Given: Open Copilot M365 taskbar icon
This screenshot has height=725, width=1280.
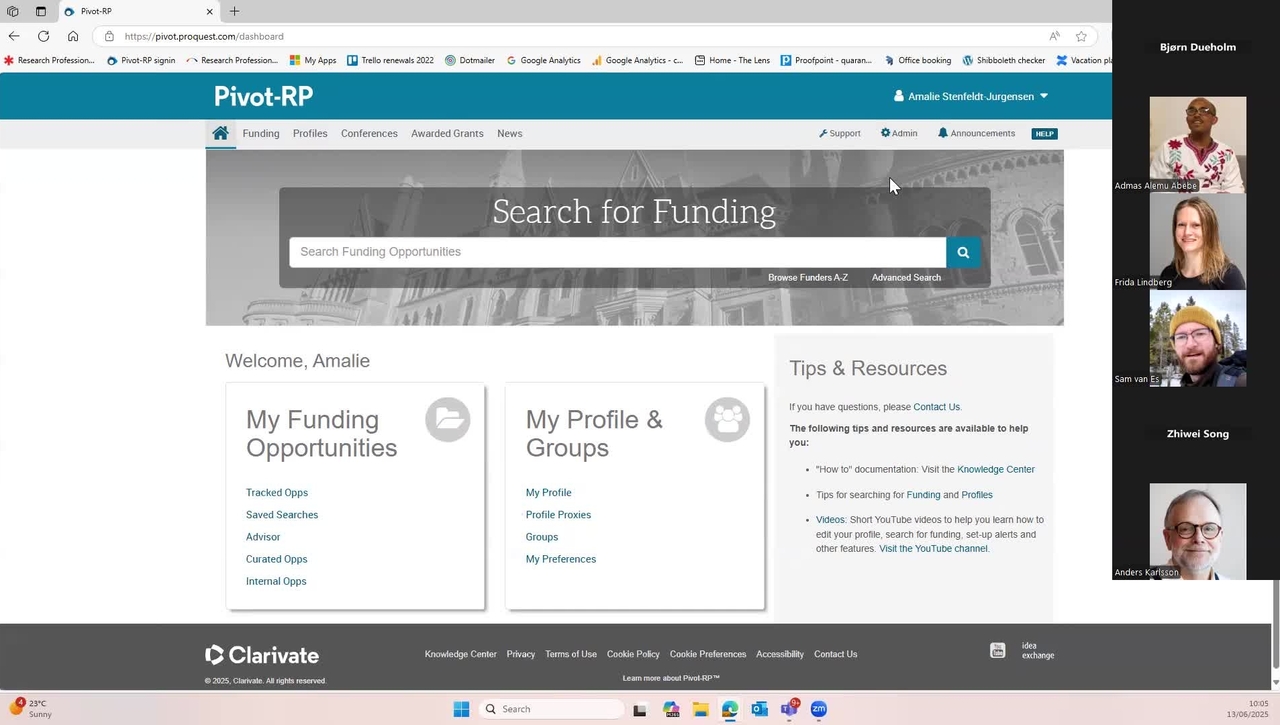Looking at the screenshot, I should tap(671, 709).
